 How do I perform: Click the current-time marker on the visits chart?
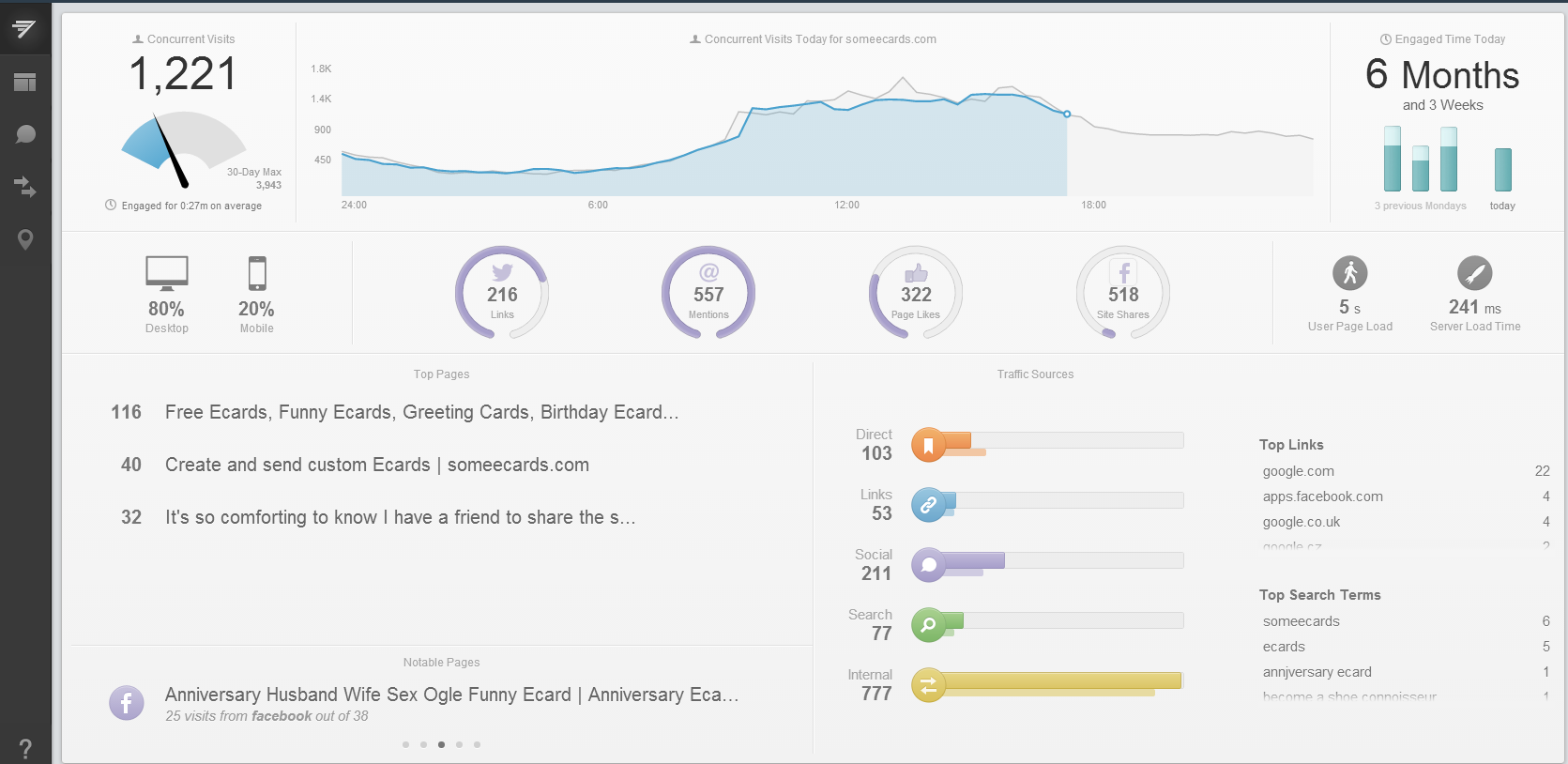click(x=1067, y=114)
